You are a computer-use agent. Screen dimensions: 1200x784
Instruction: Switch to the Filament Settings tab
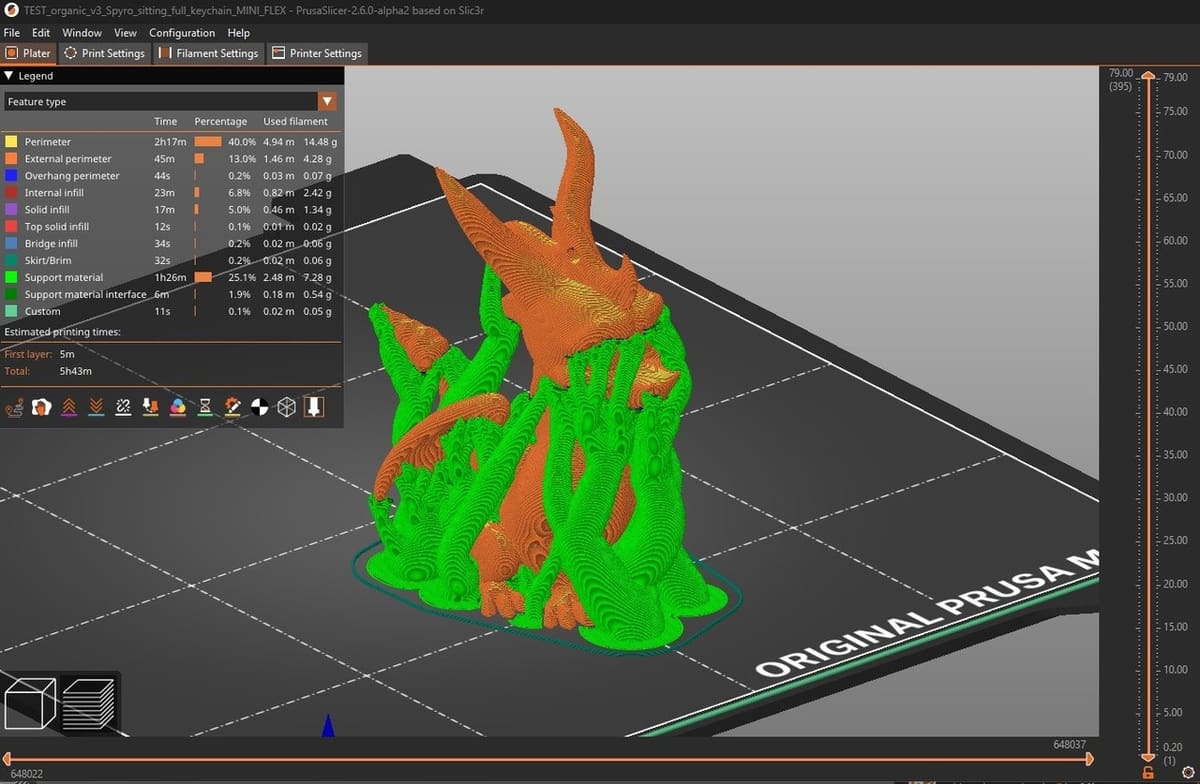[208, 53]
